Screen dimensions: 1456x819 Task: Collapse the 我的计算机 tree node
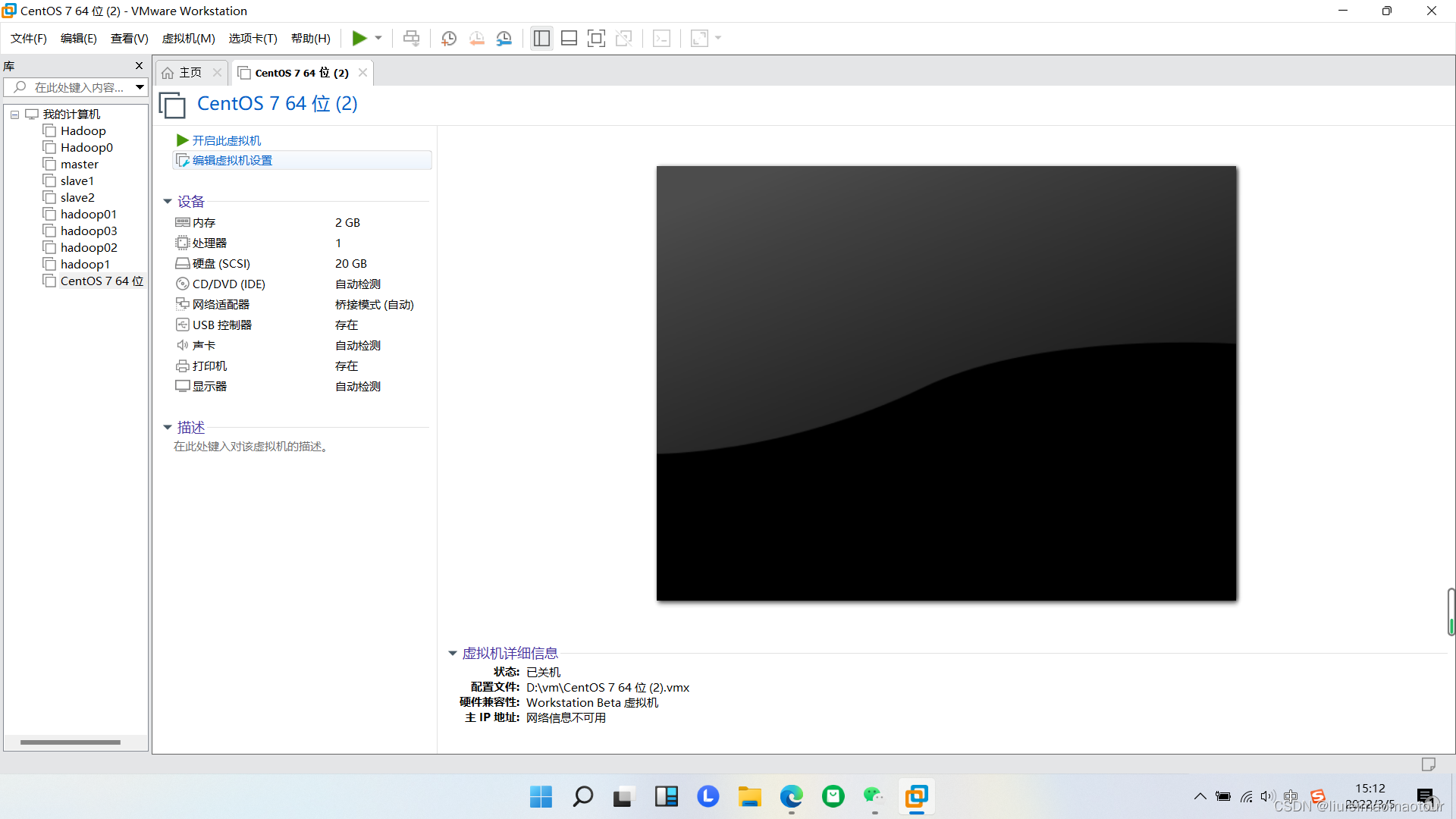pos(14,114)
